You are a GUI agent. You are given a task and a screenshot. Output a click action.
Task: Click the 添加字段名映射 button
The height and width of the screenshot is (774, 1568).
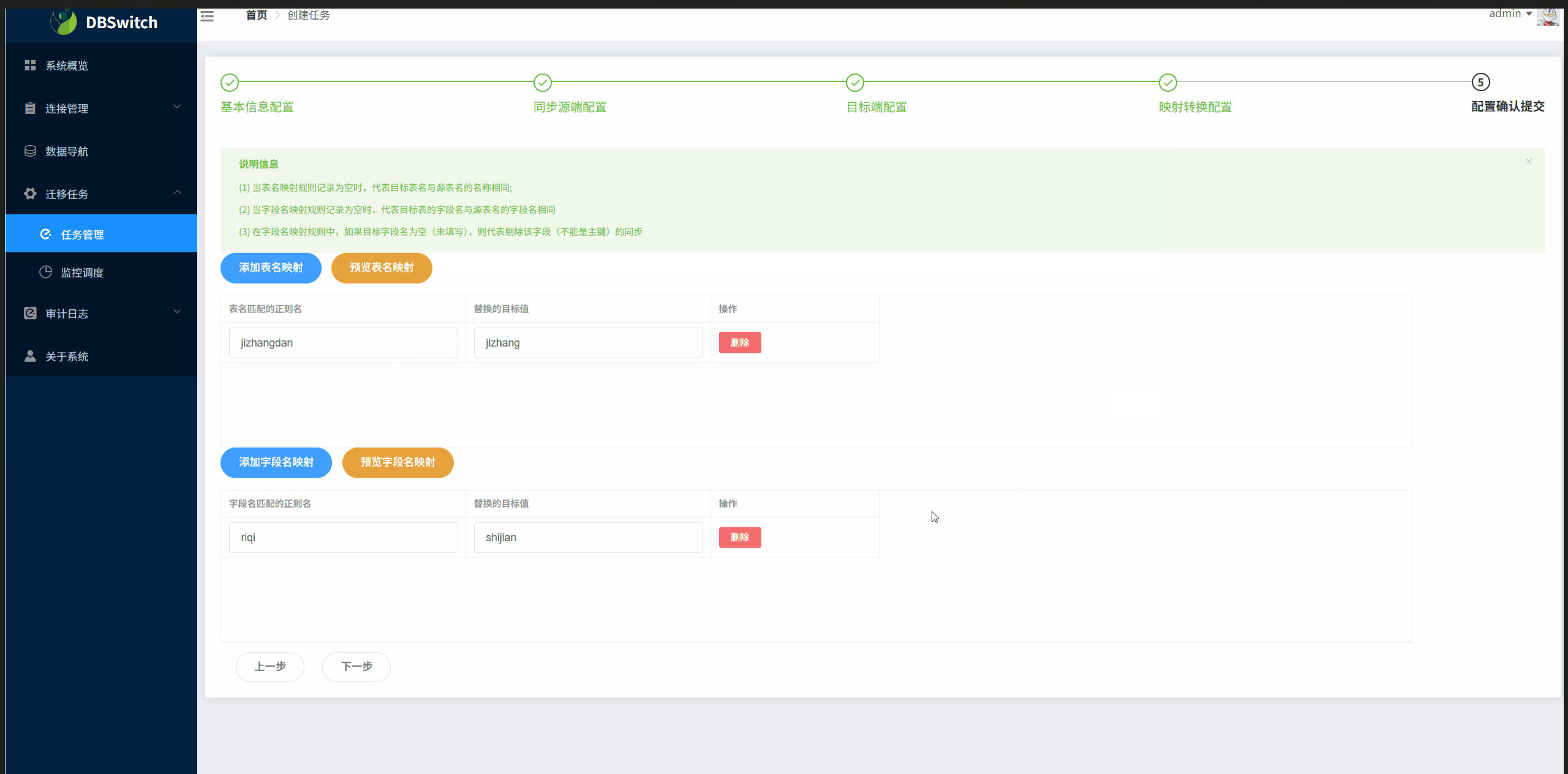pyautogui.click(x=276, y=463)
